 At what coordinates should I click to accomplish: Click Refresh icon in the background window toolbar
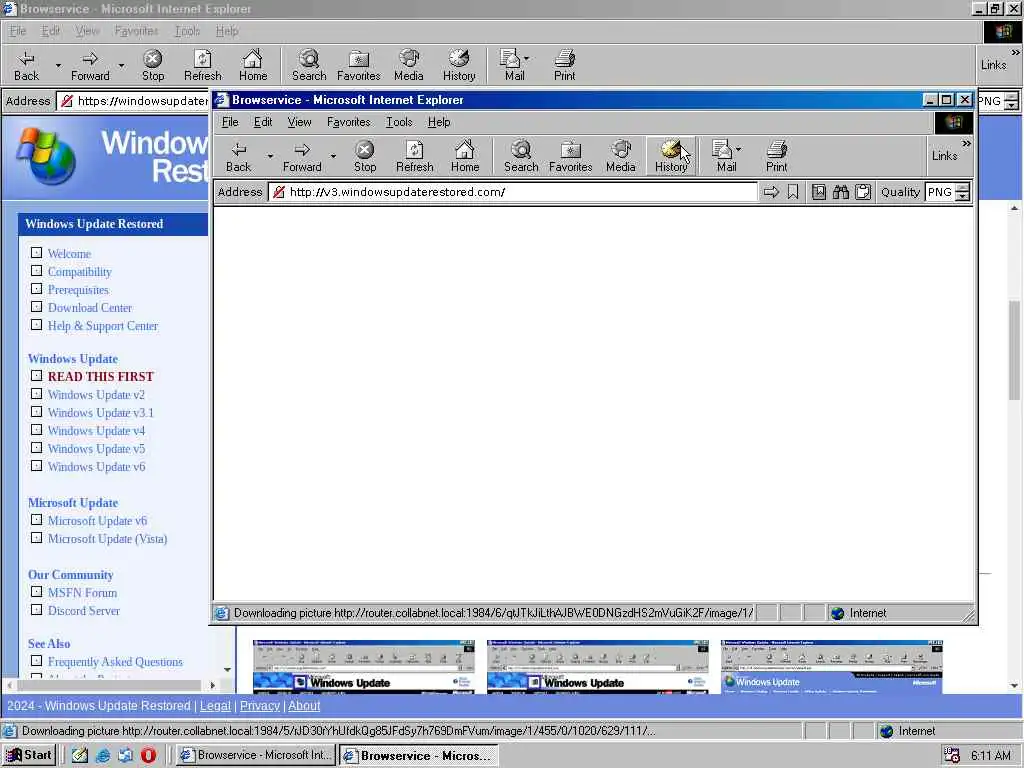click(202, 65)
